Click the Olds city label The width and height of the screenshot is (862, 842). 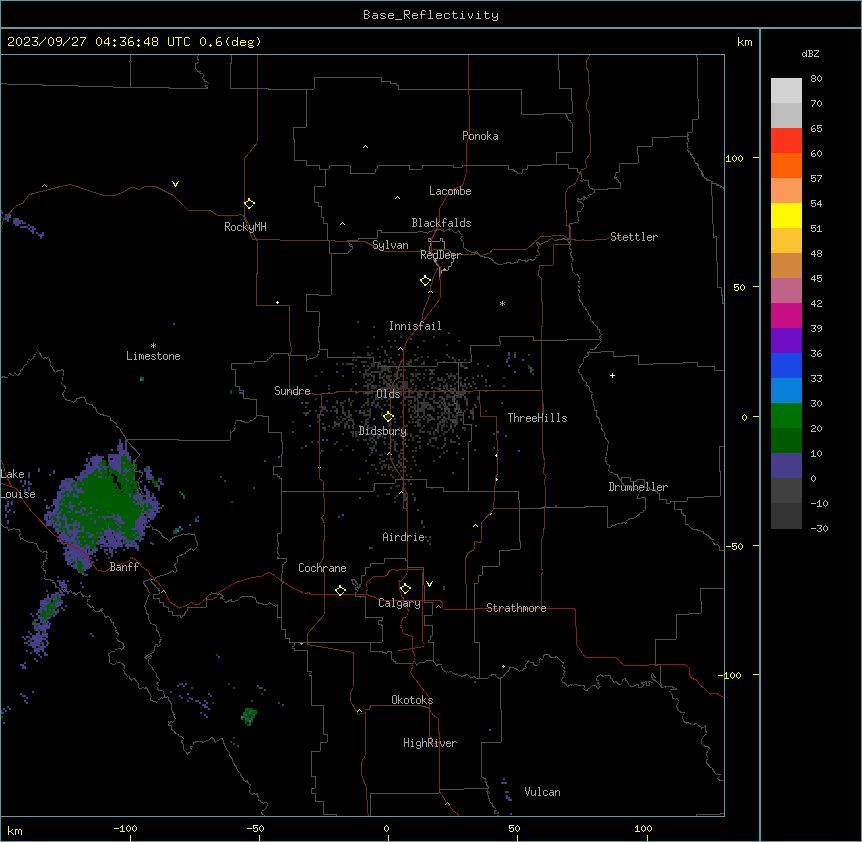tap(388, 394)
